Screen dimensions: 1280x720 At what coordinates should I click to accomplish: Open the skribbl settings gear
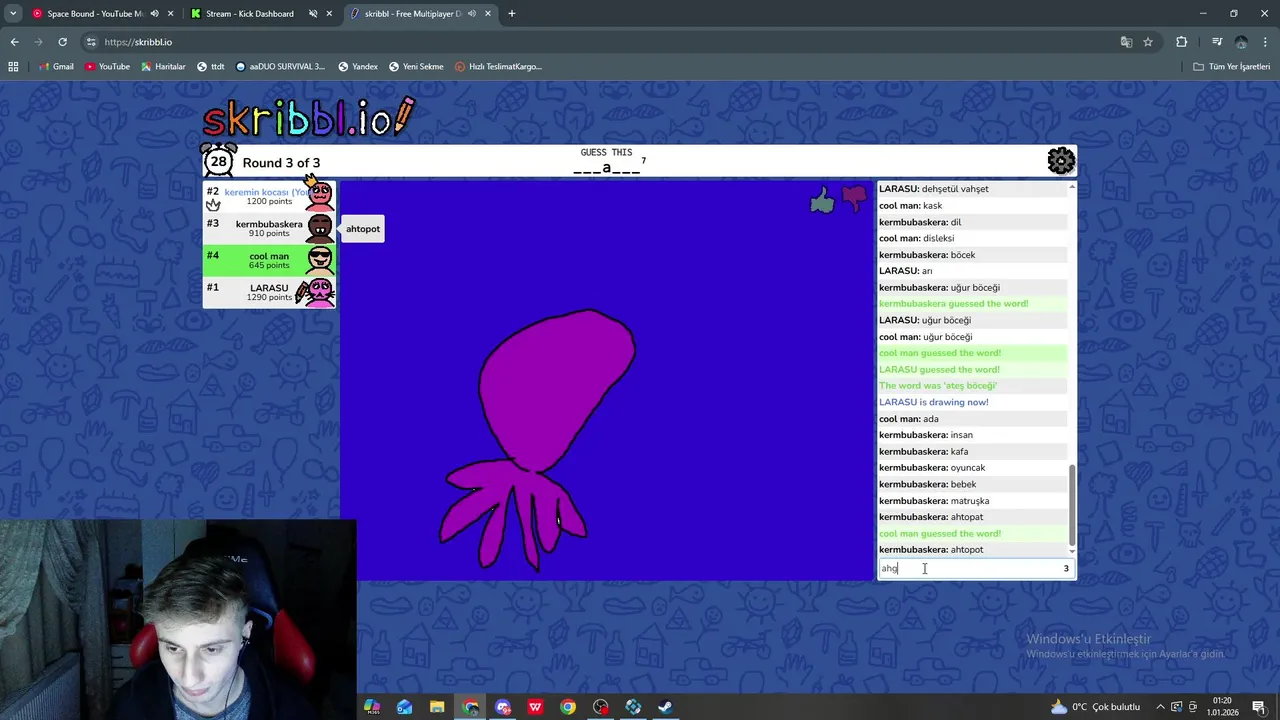1061,161
